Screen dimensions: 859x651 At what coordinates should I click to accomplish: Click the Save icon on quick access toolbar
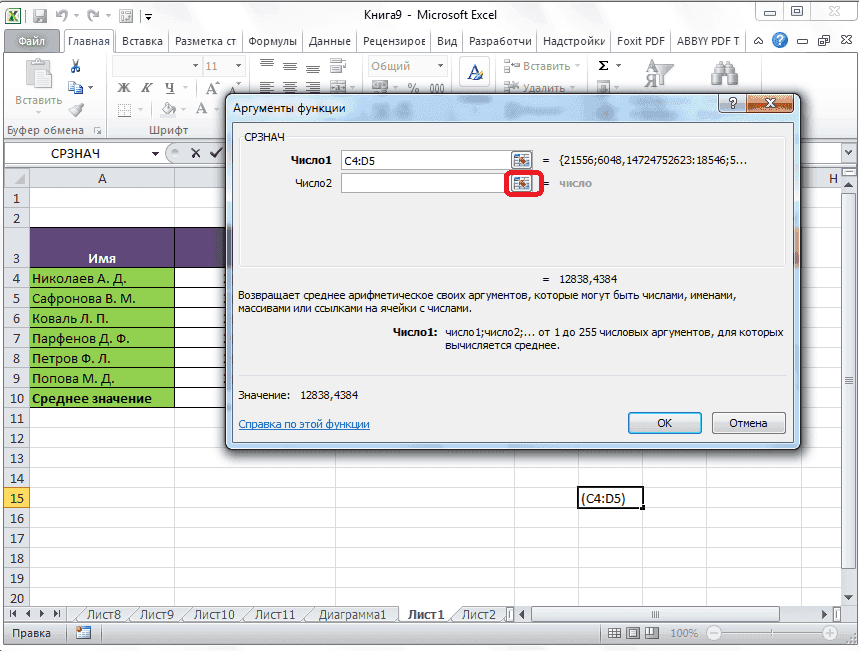tap(38, 15)
